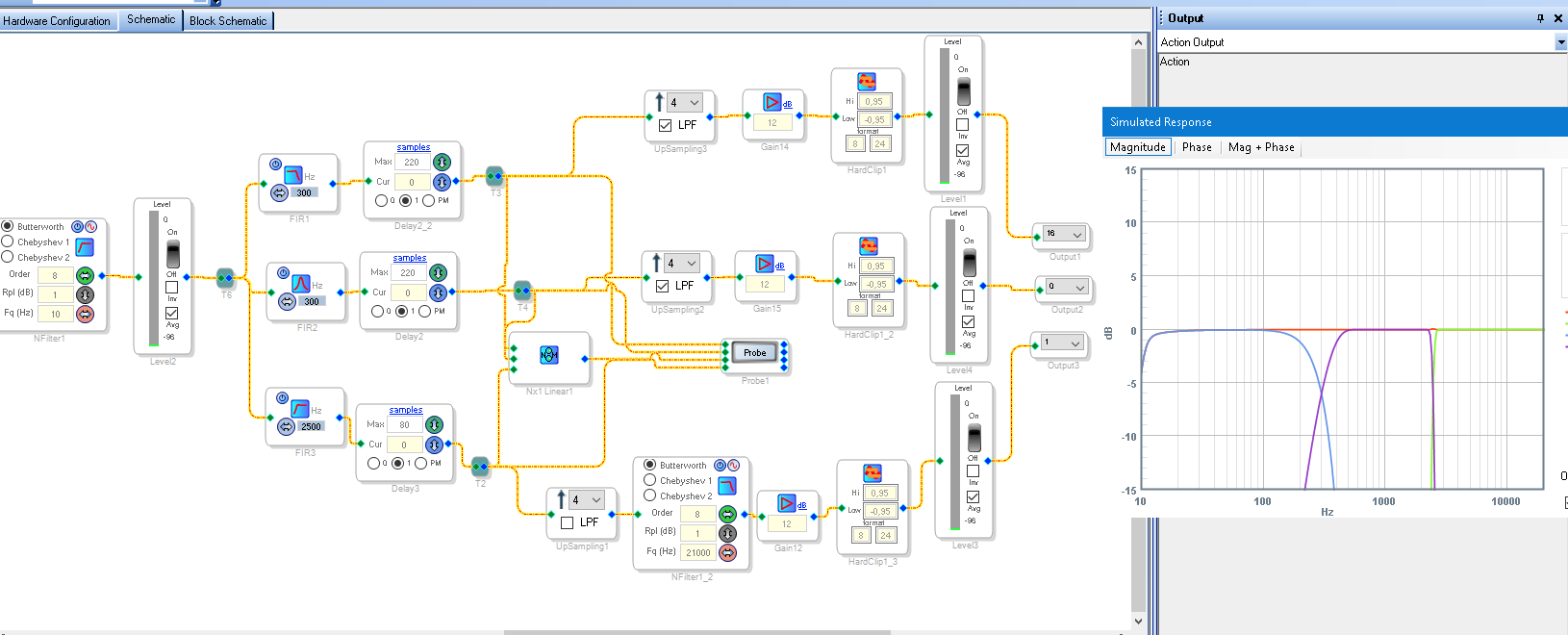The image size is (1568, 635).
Task: Toggle the Inv checkbox in Level2
Action: pyautogui.click(x=171, y=287)
